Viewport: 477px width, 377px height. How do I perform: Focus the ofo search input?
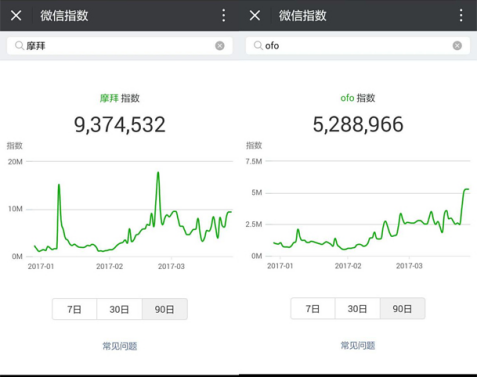click(x=358, y=46)
